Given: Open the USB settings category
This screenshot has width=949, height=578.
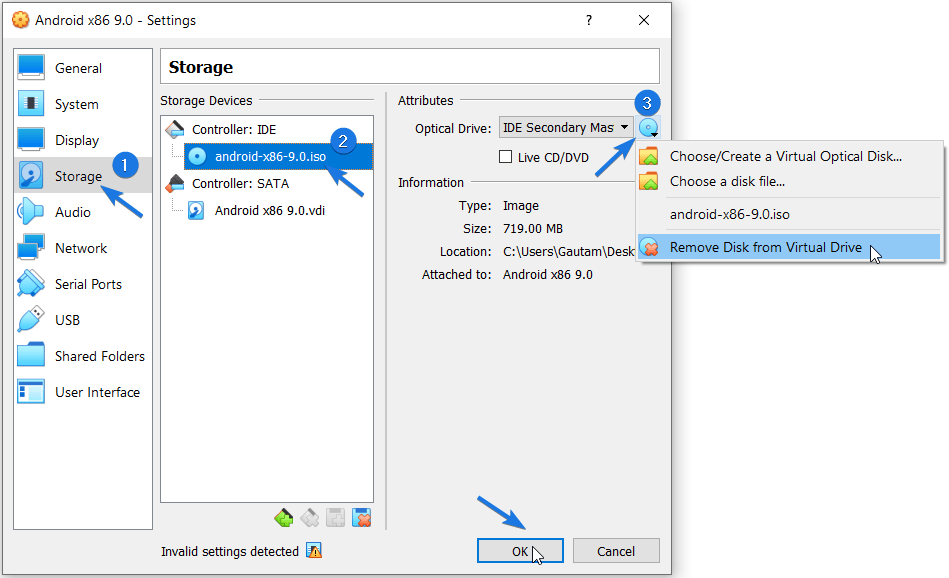Looking at the screenshot, I should tap(83, 320).
